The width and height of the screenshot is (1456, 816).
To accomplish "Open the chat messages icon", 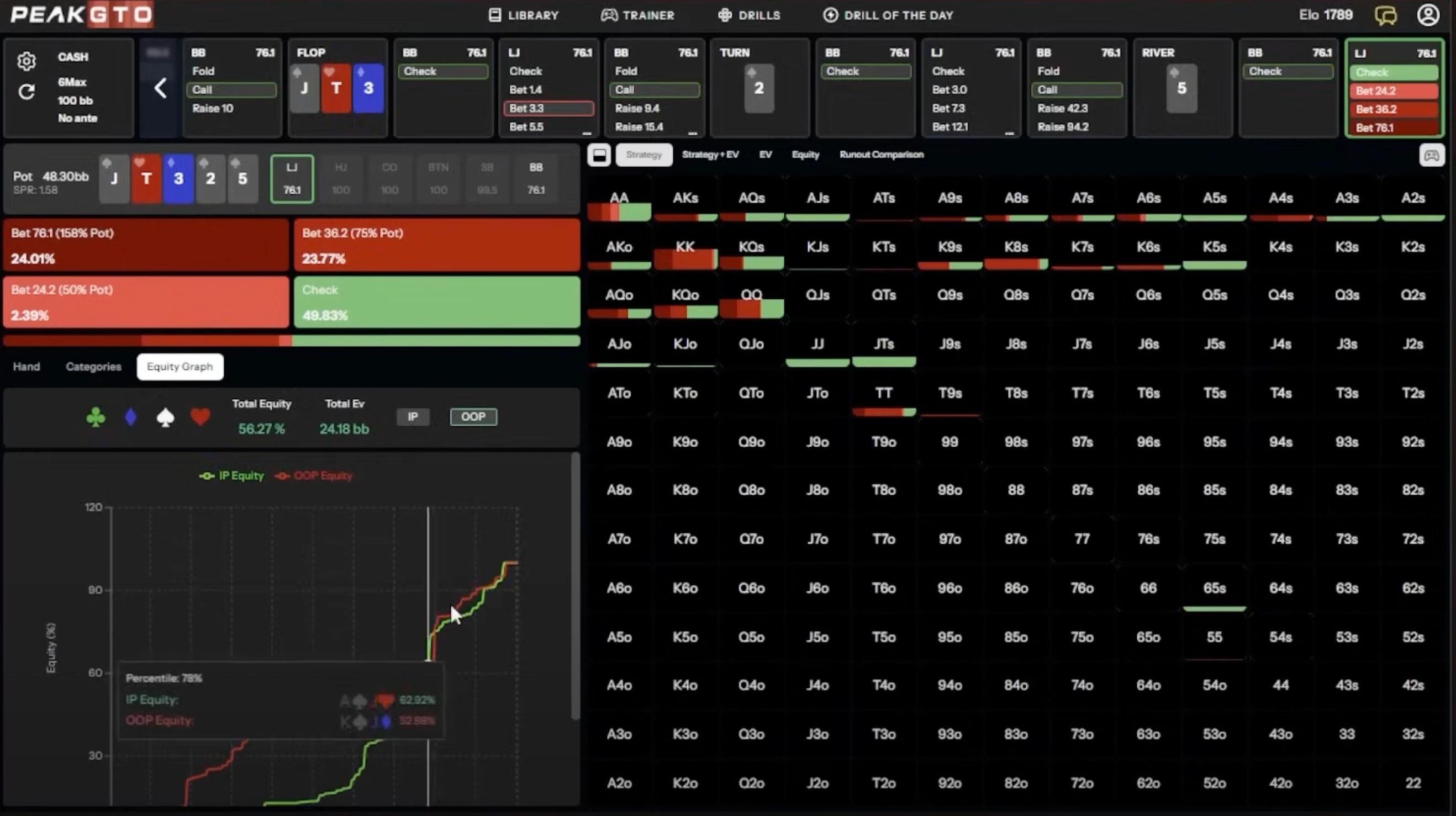I will click(1385, 15).
